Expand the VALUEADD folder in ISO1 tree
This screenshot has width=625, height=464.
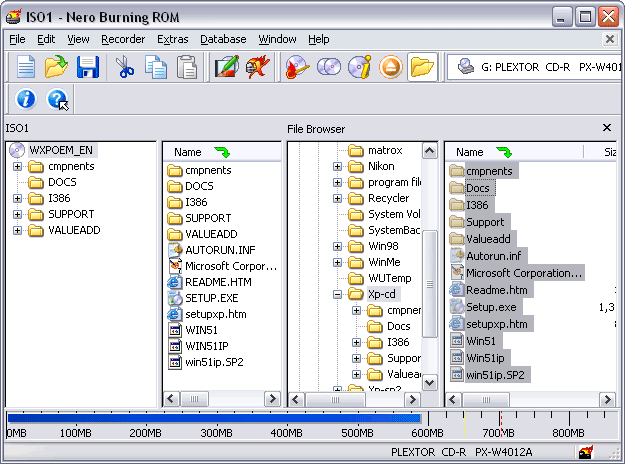(17, 230)
